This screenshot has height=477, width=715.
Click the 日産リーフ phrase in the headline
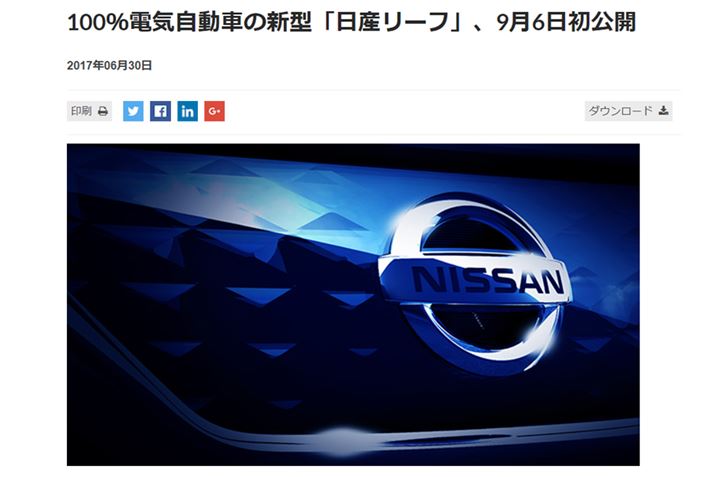coord(392,22)
